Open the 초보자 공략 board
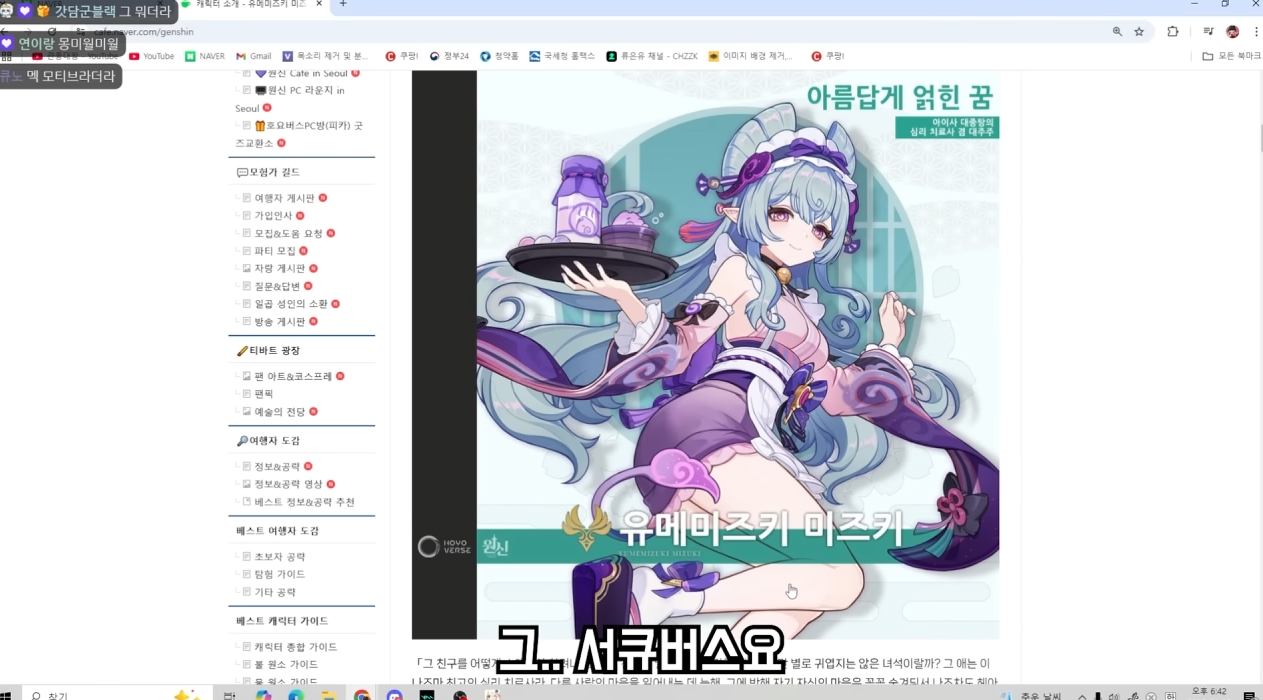Viewport: 1263px width, 700px height. [280, 556]
